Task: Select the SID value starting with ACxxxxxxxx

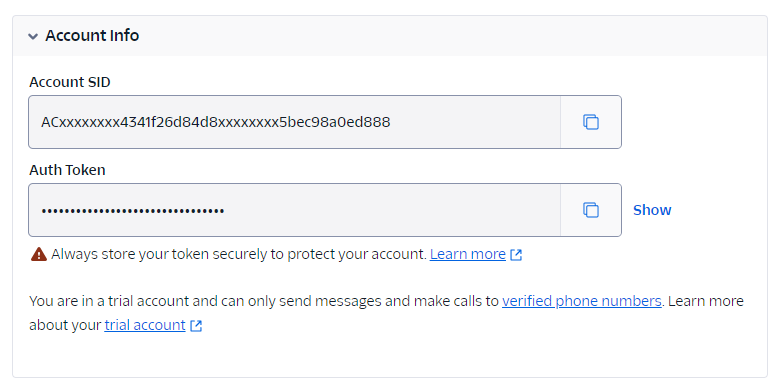Action: (x=216, y=122)
